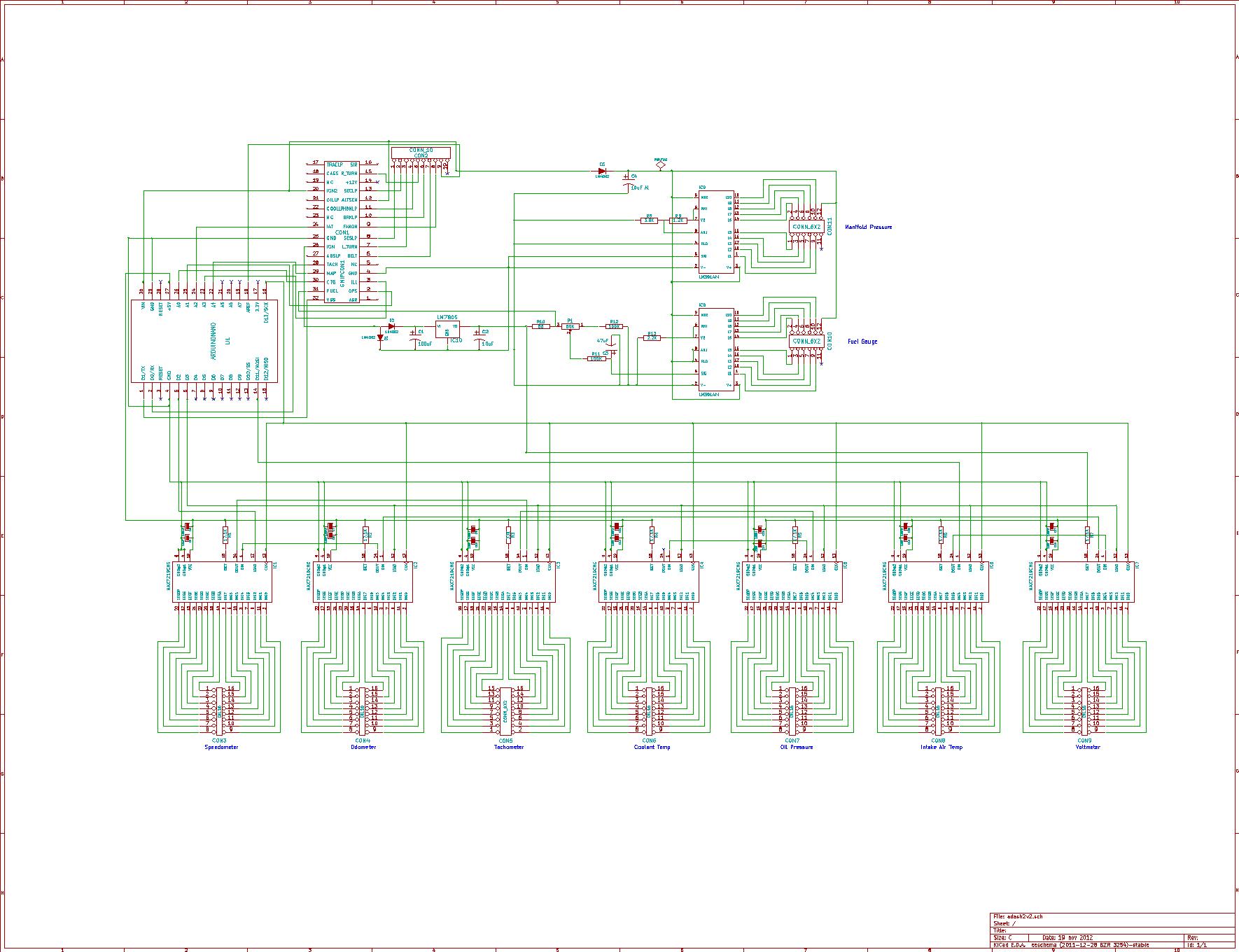Adjust potentiometer P1 80K
This screenshot has height=952, width=1239.
570,326
